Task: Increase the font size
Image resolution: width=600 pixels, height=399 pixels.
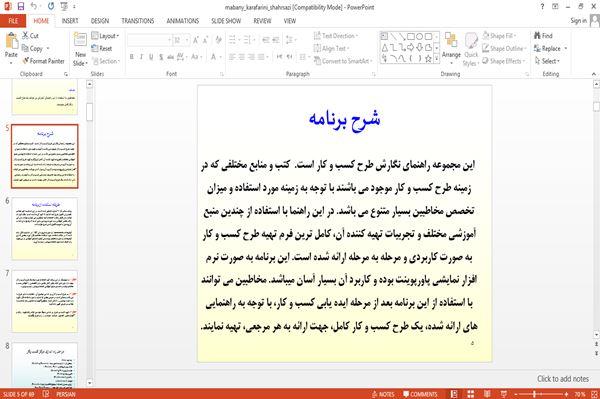Action: click(x=196, y=40)
